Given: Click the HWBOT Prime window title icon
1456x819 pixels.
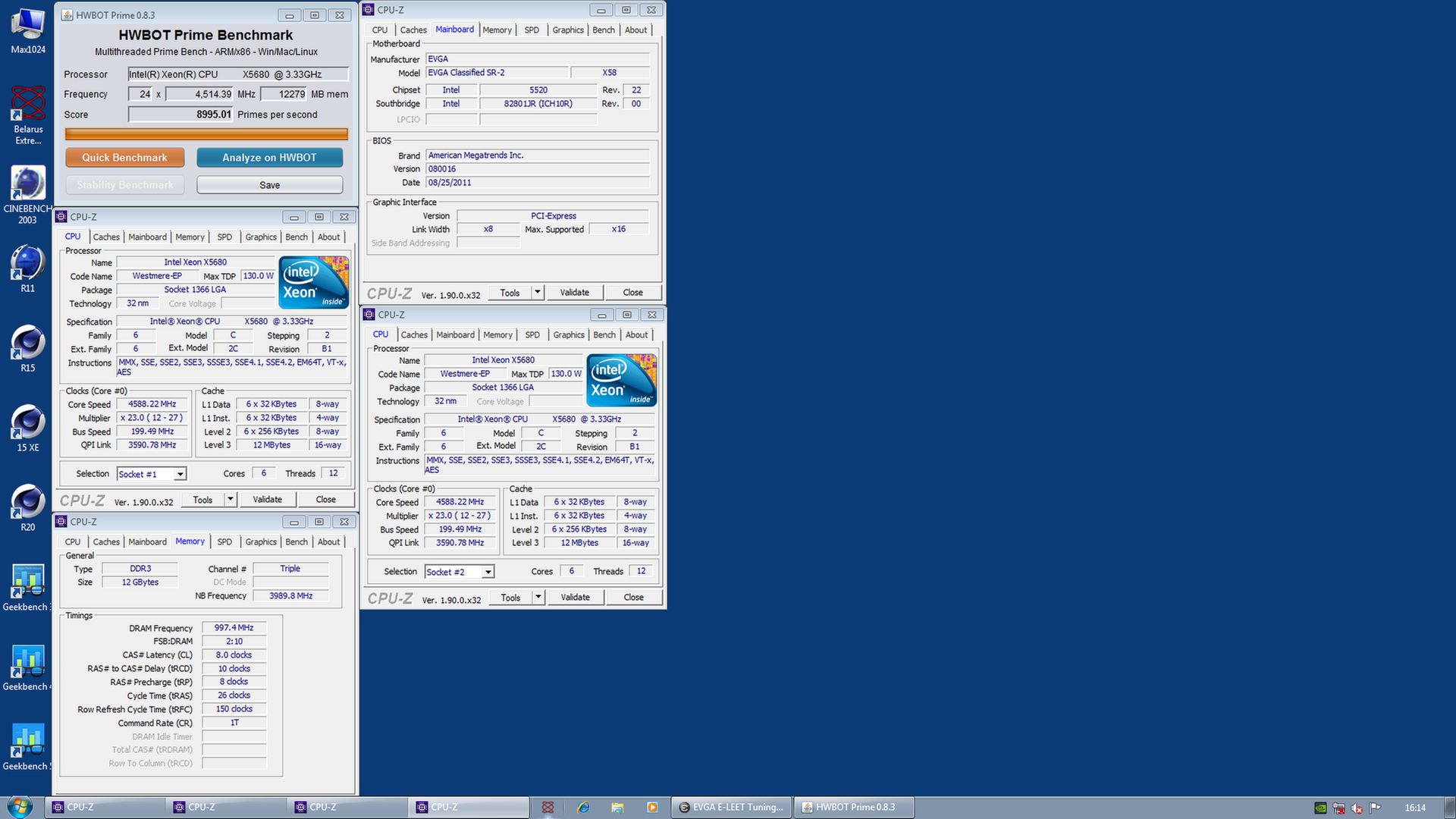Looking at the screenshot, I should tap(67, 15).
